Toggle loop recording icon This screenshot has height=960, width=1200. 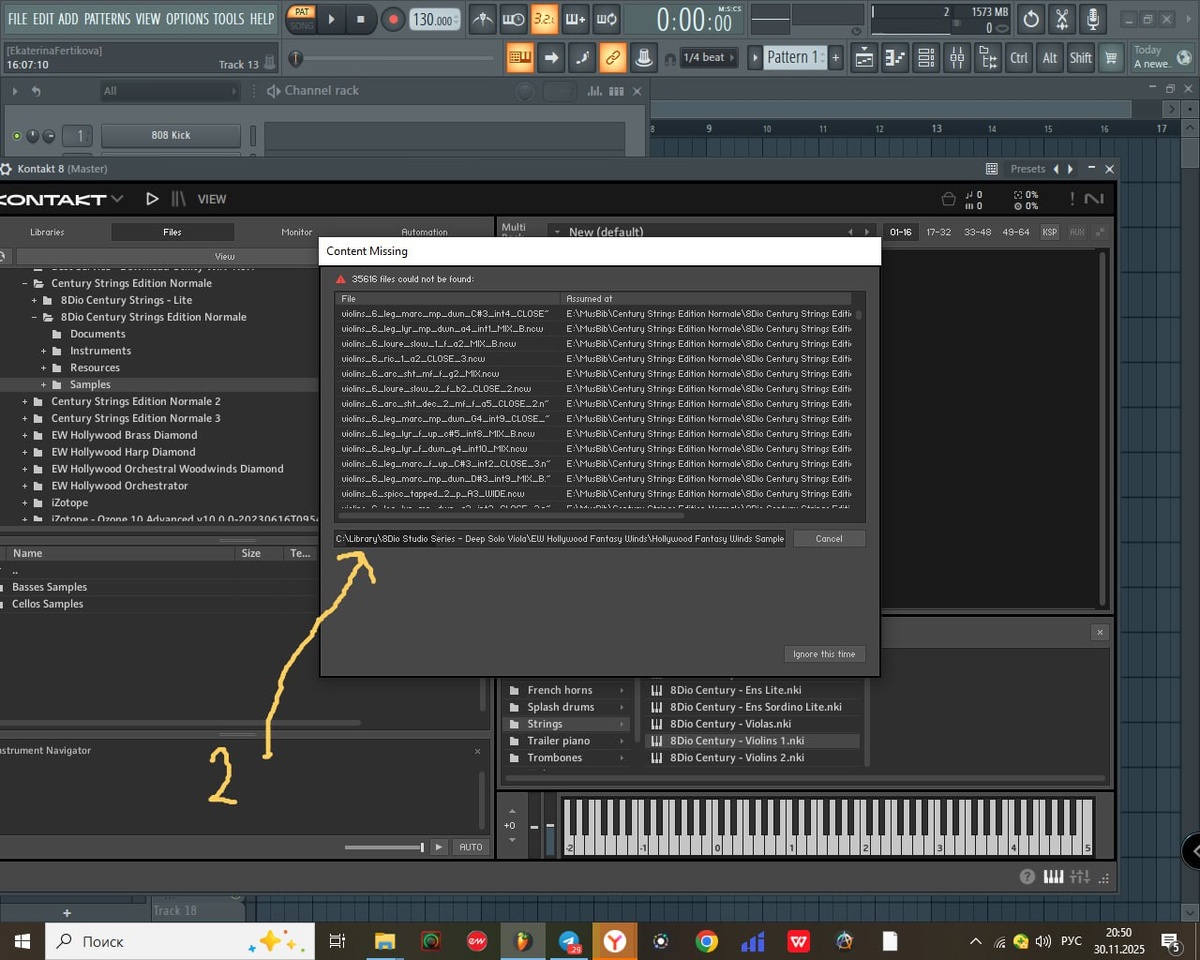(606, 19)
